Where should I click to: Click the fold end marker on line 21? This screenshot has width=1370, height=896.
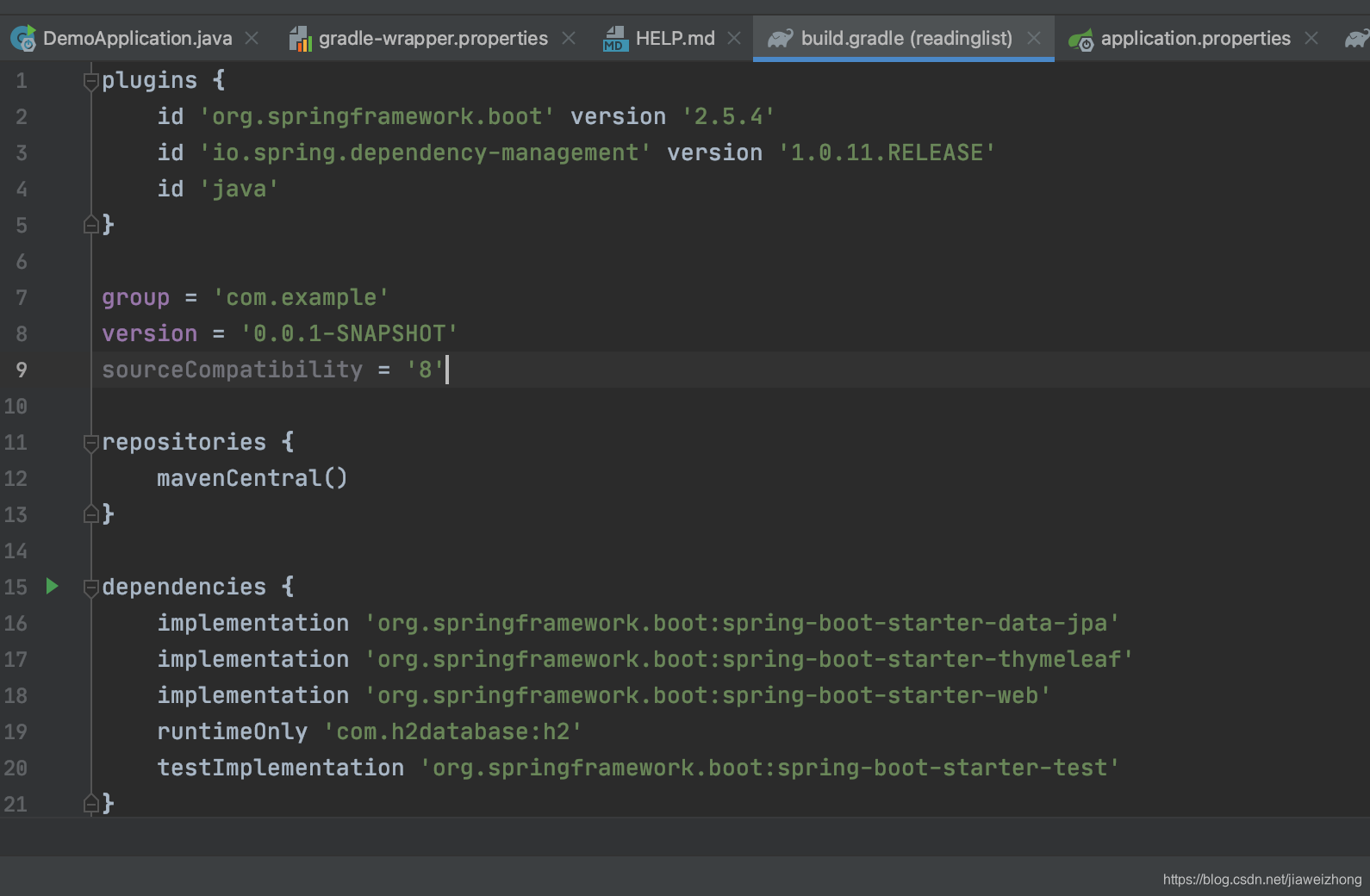point(90,804)
